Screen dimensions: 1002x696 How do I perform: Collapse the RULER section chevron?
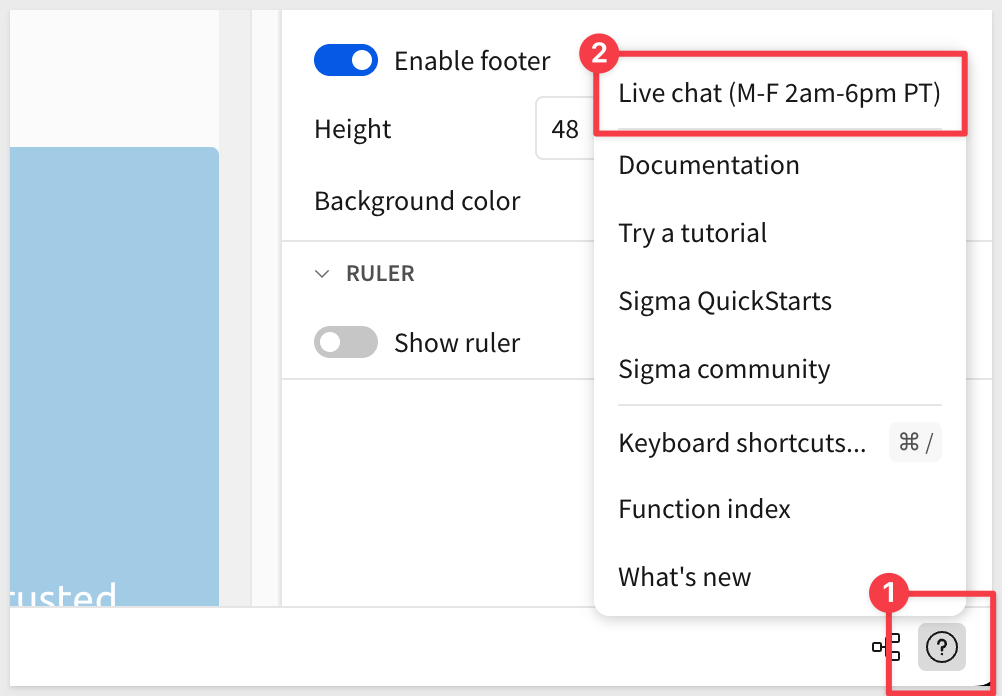pyautogui.click(x=322, y=273)
